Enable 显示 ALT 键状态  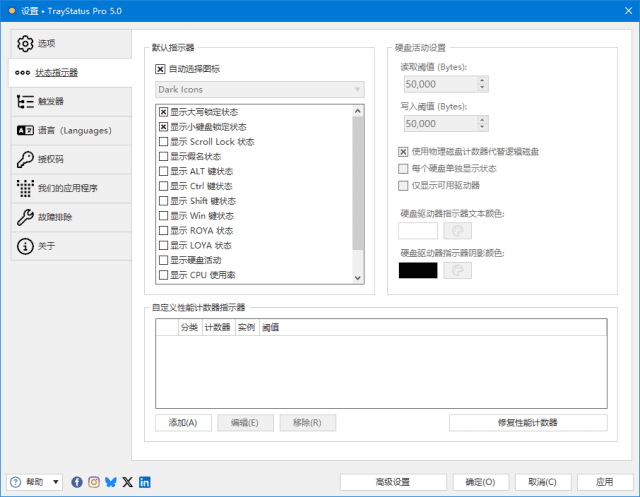point(163,171)
